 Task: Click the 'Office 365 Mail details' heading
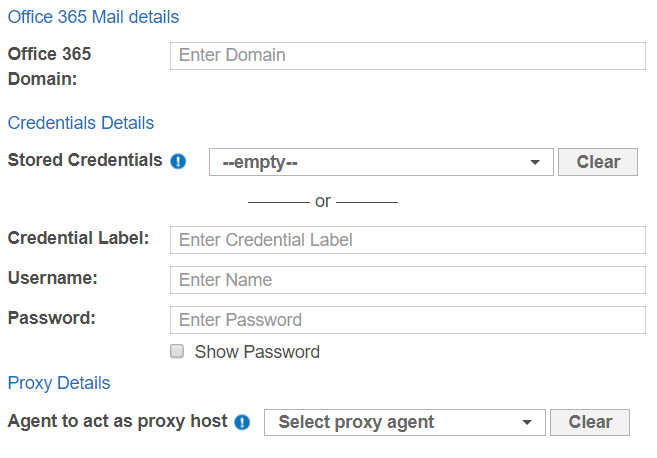pos(93,17)
